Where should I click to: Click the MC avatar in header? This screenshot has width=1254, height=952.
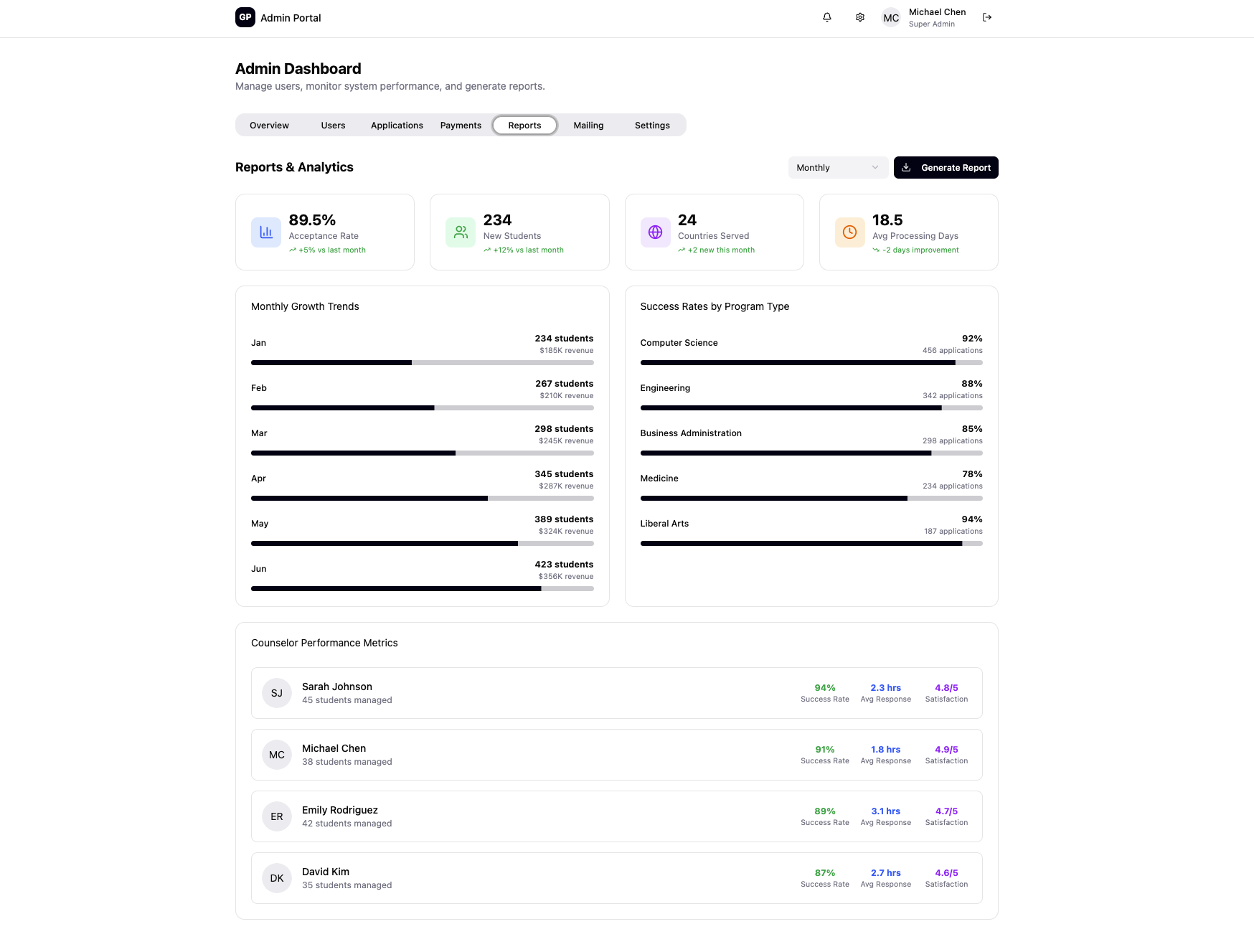tap(891, 18)
